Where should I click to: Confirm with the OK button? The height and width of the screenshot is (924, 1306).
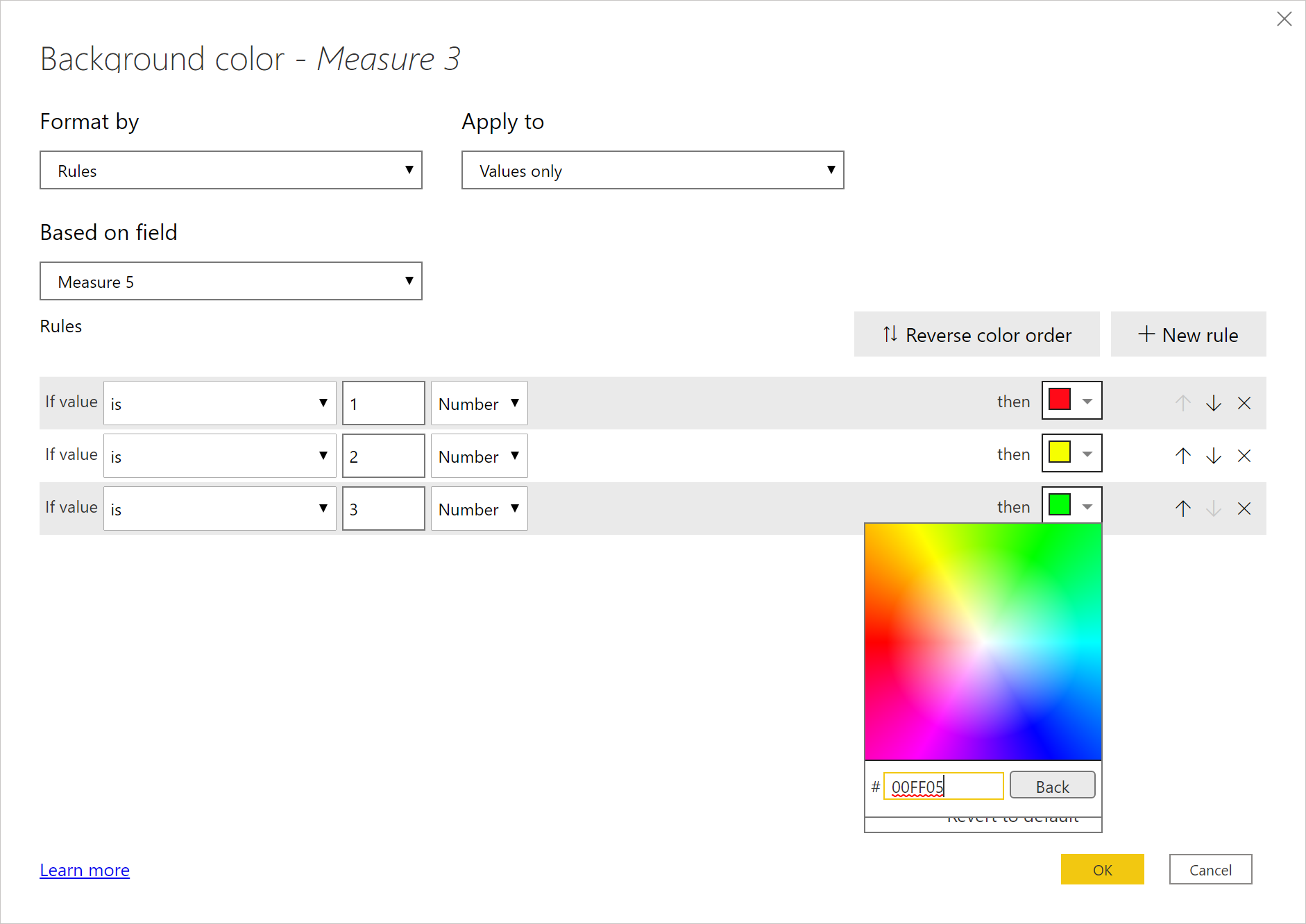pyautogui.click(x=1103, y=869)
